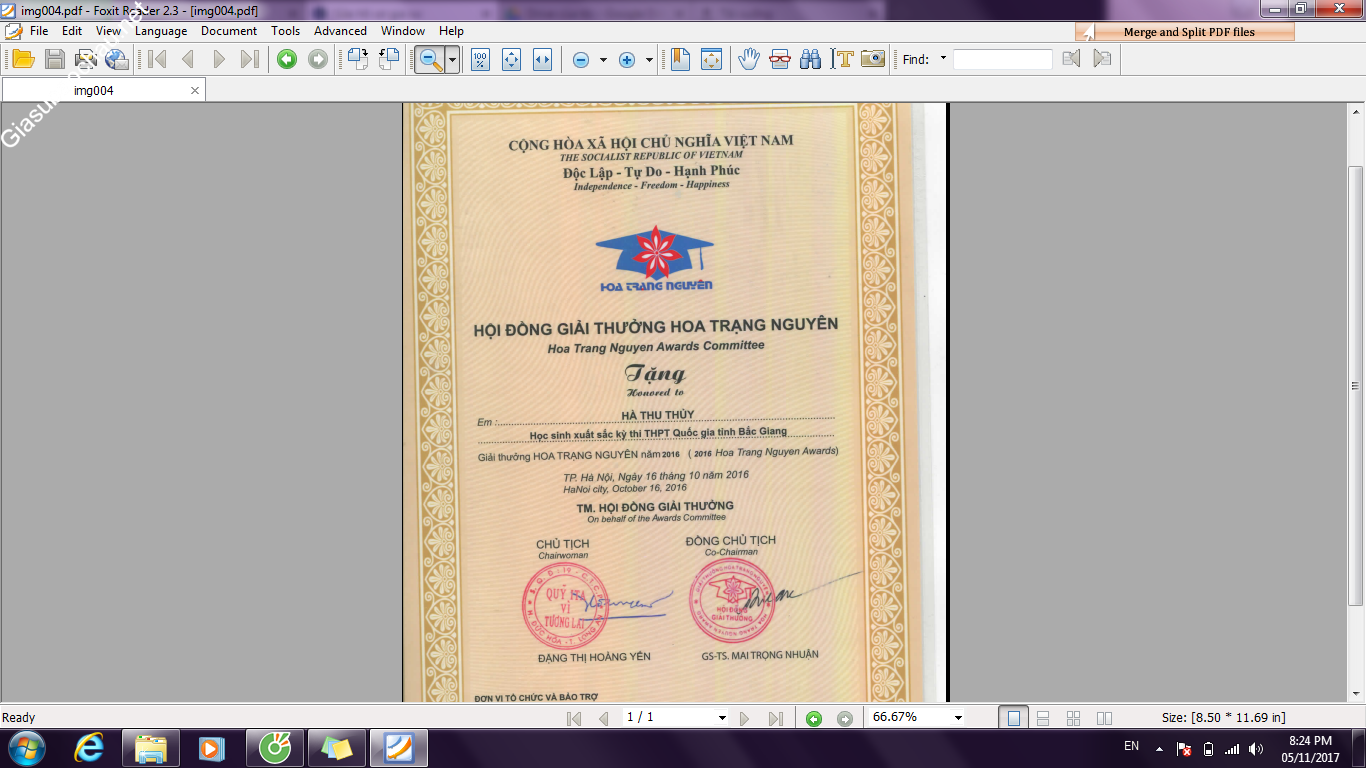Save the PDF using the floppy disk icon
Viewport: 1366px width, 768px height.
point(54,59)
